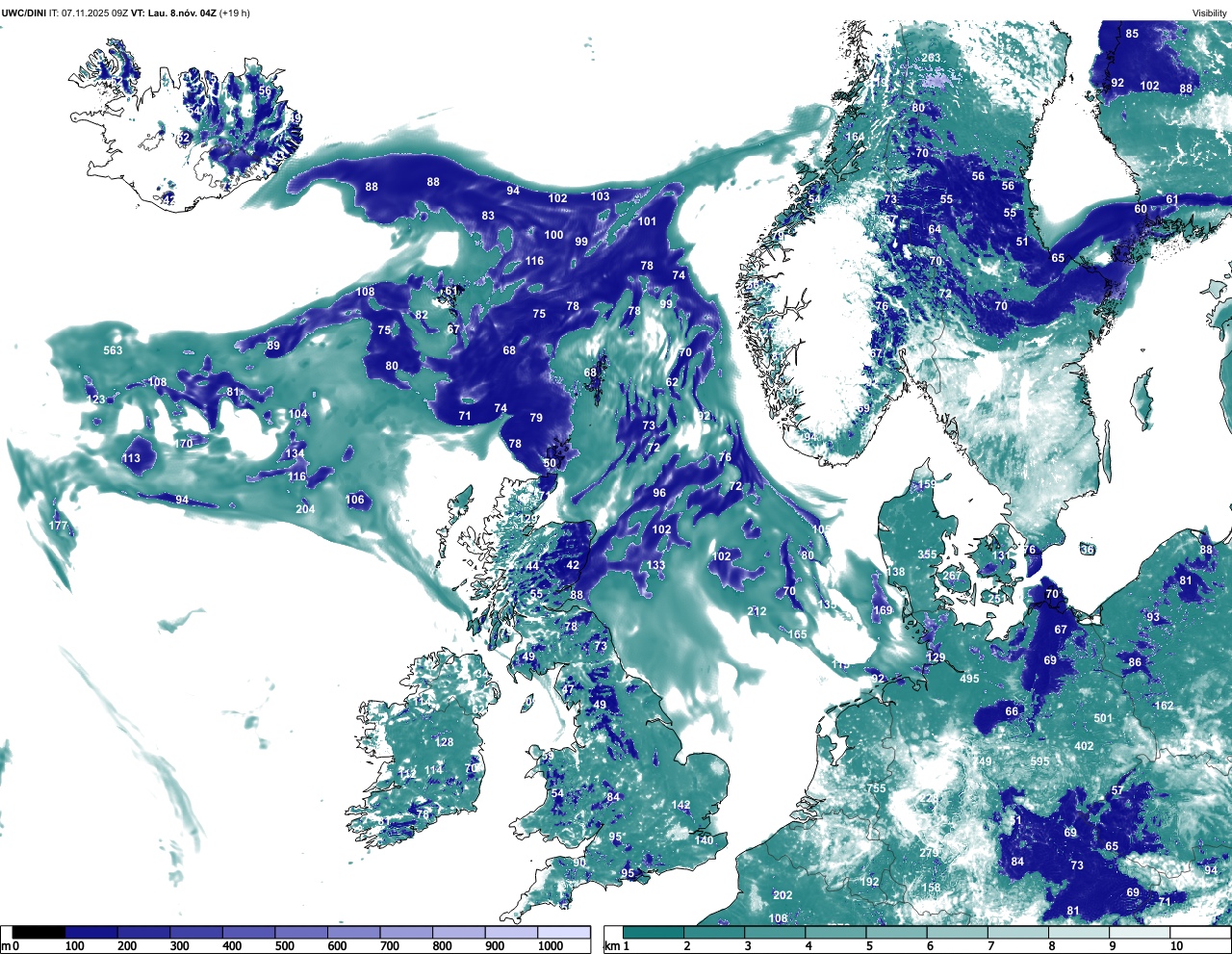
Task: Click the Atlantic value 204
Action: 305,509
